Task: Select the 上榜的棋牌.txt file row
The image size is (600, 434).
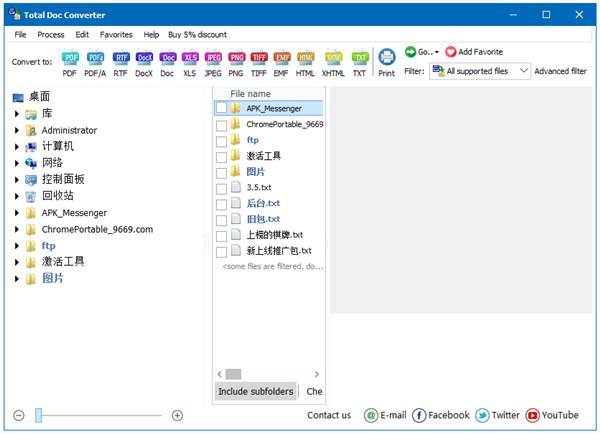Action: (269, 235)
